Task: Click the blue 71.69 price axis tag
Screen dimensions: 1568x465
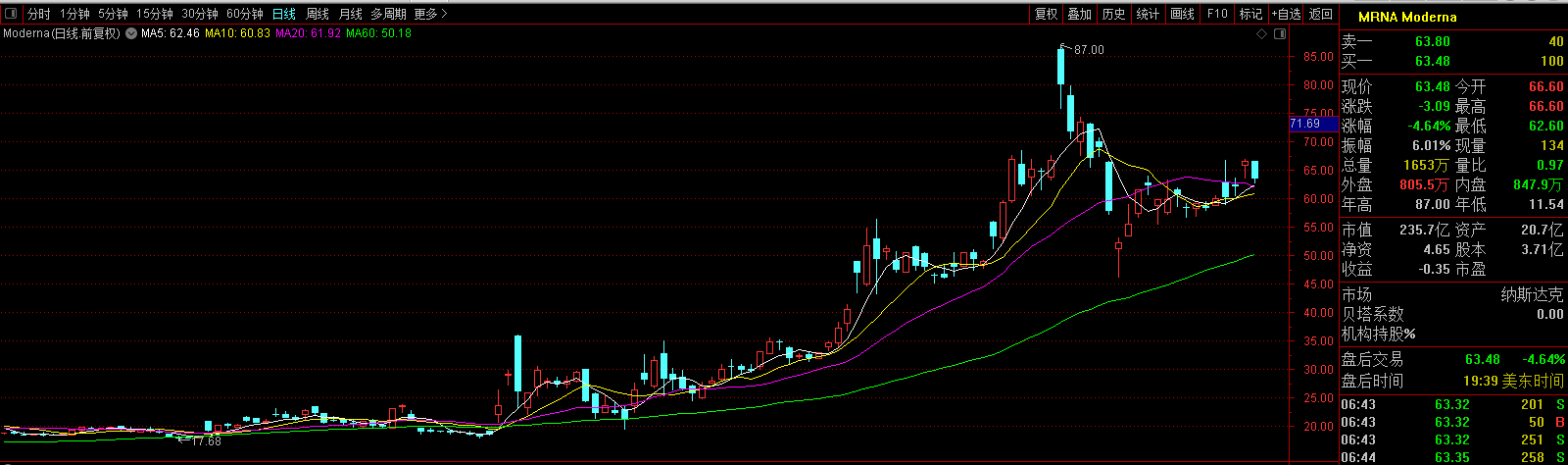Action: coord(1311,124)
